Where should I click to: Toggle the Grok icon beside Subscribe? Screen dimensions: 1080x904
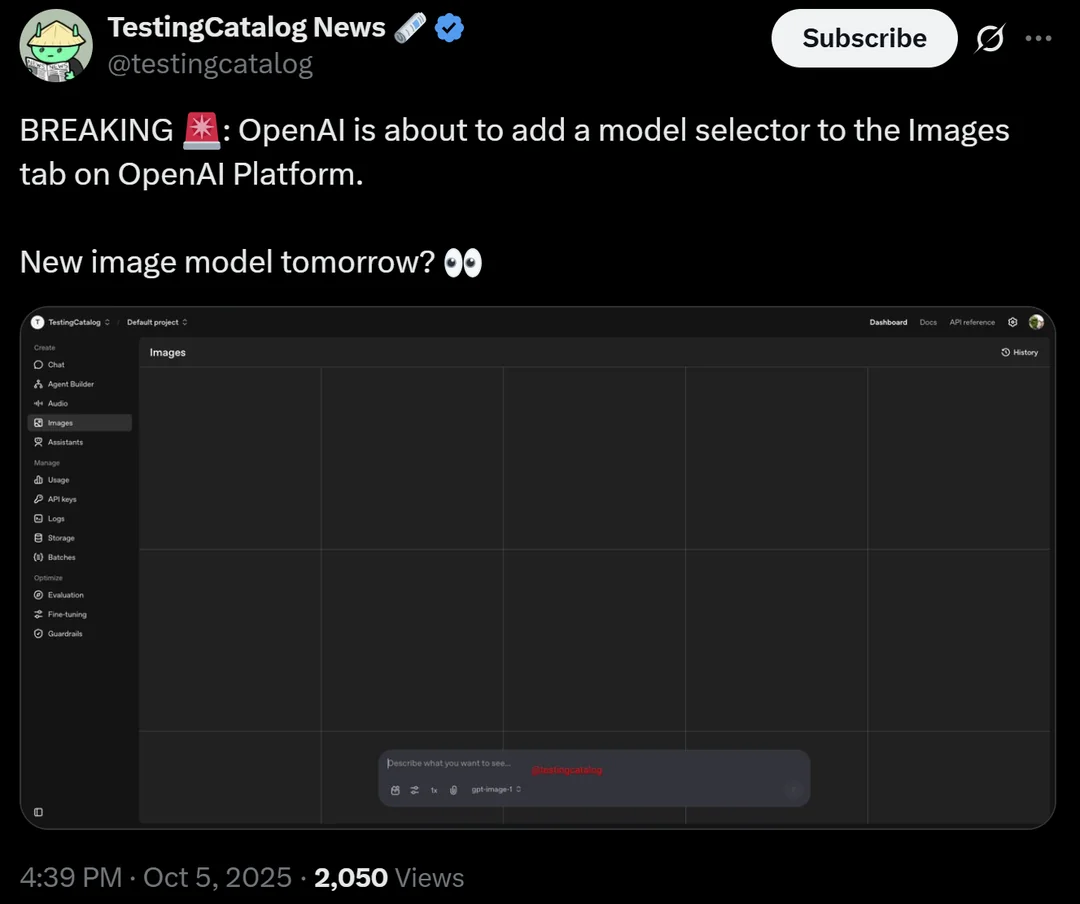coord(989,39)
